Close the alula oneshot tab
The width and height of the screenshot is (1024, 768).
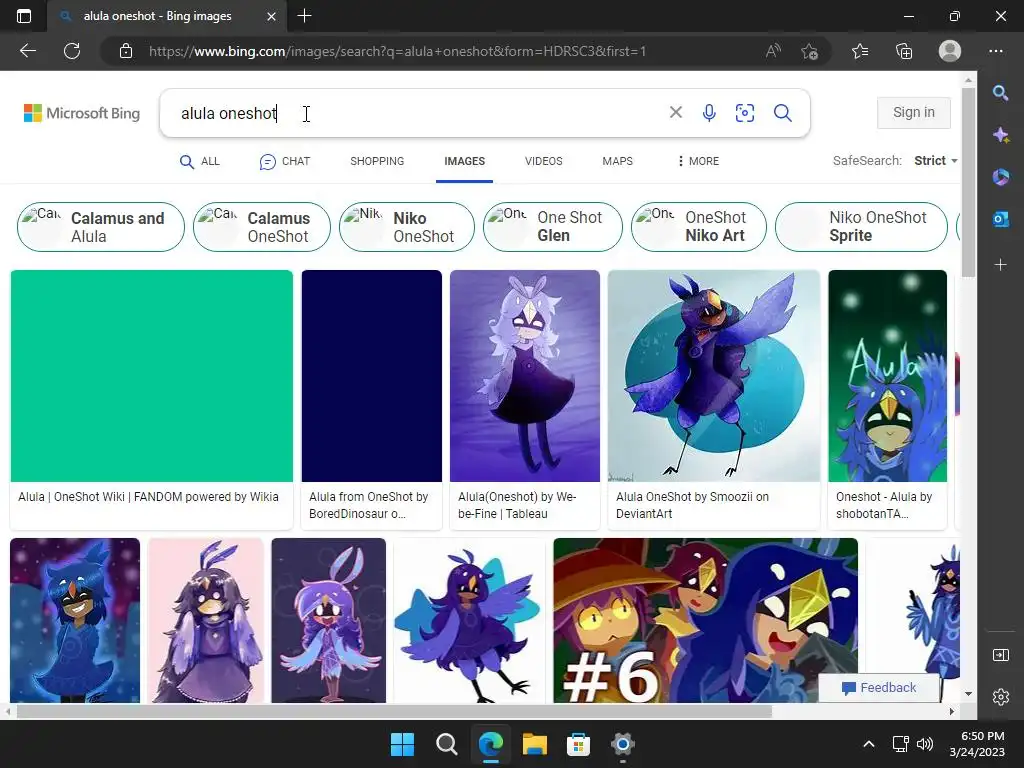click(x=272, y=16)
